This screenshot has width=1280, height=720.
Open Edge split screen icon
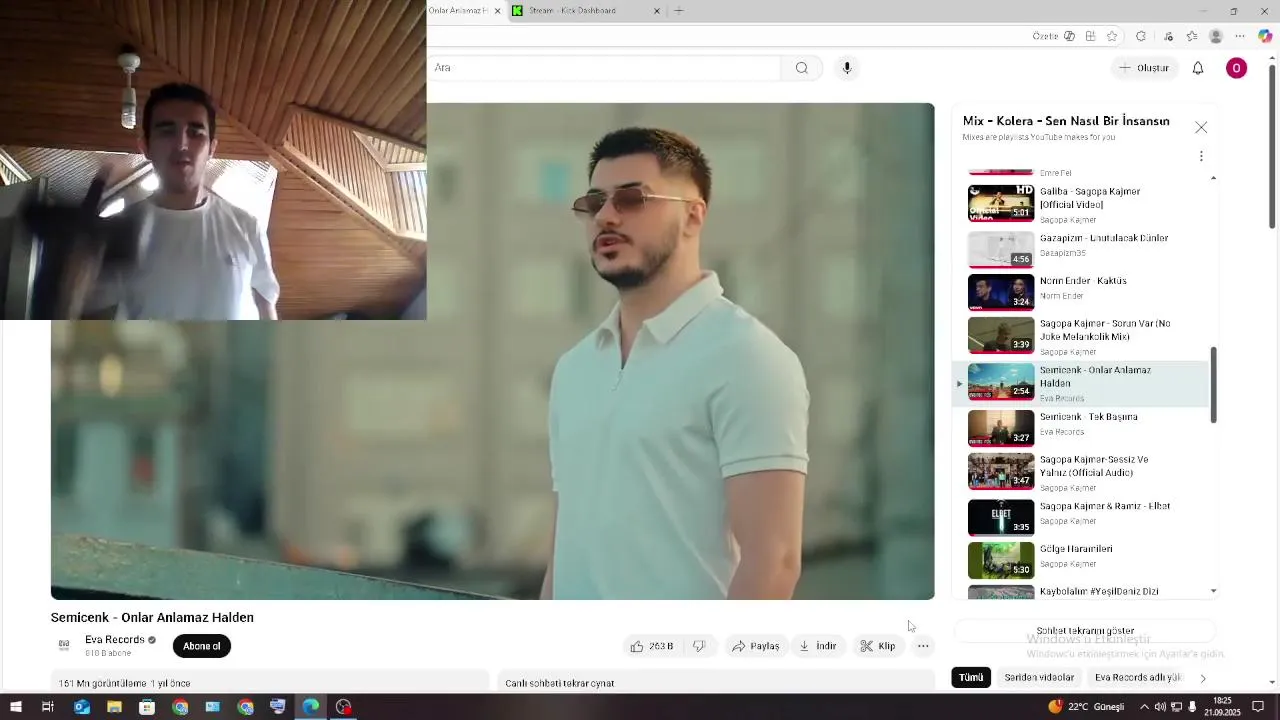pyautogui.click(x=1091, y=36)
